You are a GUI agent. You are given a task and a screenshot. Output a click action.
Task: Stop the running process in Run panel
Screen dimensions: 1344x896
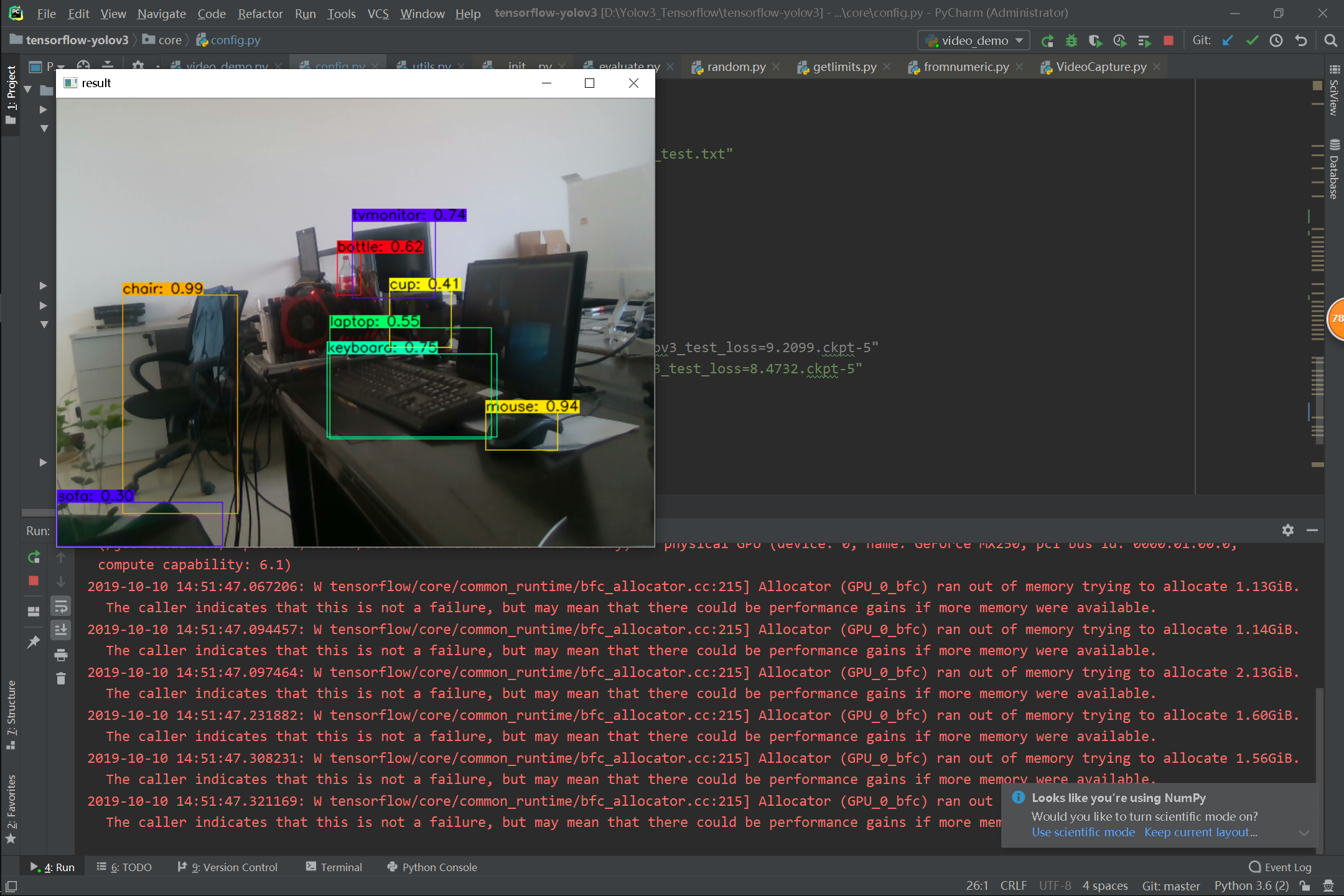pos(34,581)
